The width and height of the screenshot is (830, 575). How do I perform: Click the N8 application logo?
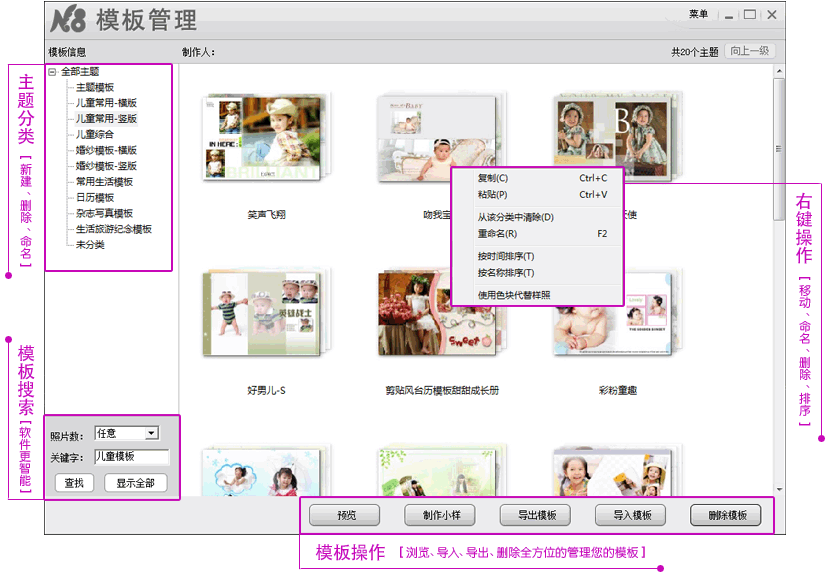point(68,19)
